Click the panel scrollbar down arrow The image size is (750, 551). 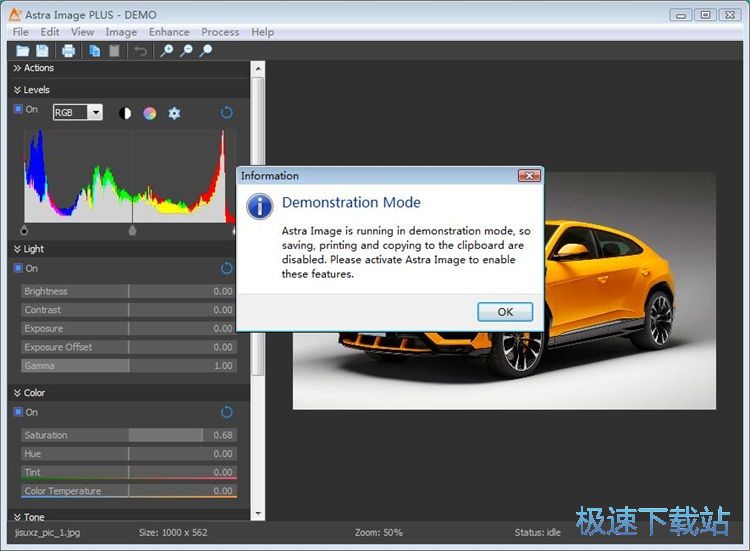tap(258, 514)
